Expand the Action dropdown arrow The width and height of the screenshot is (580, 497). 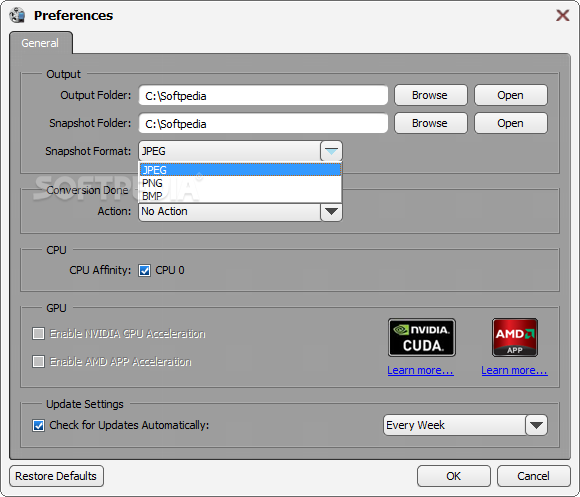click(331, 212)
